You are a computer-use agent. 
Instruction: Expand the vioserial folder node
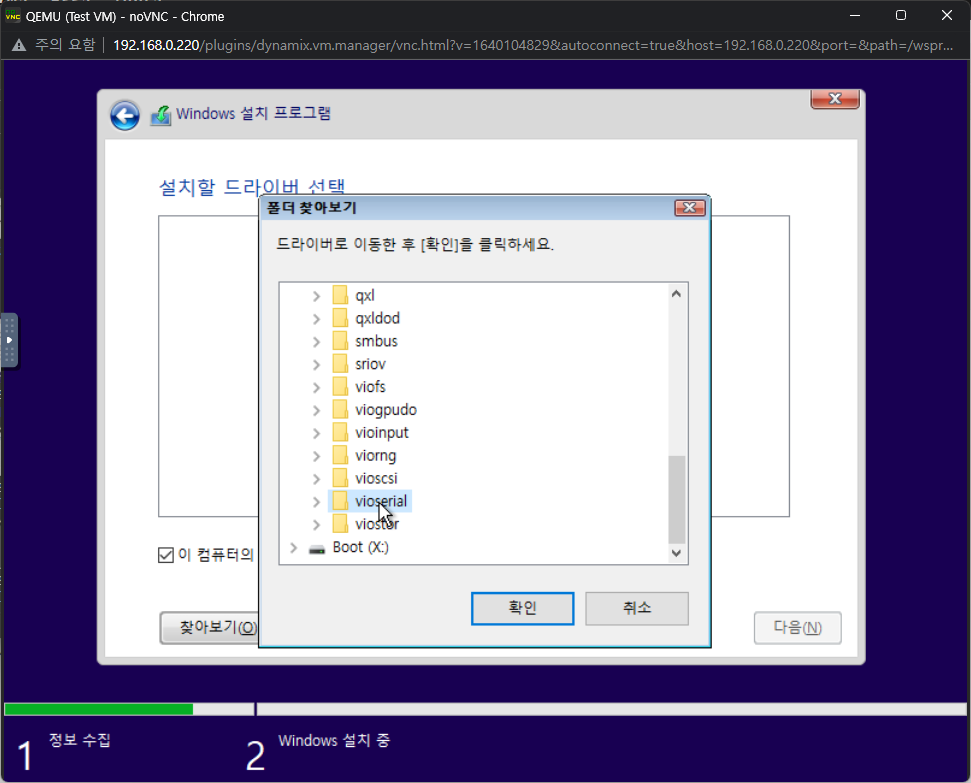click(316, 502)
